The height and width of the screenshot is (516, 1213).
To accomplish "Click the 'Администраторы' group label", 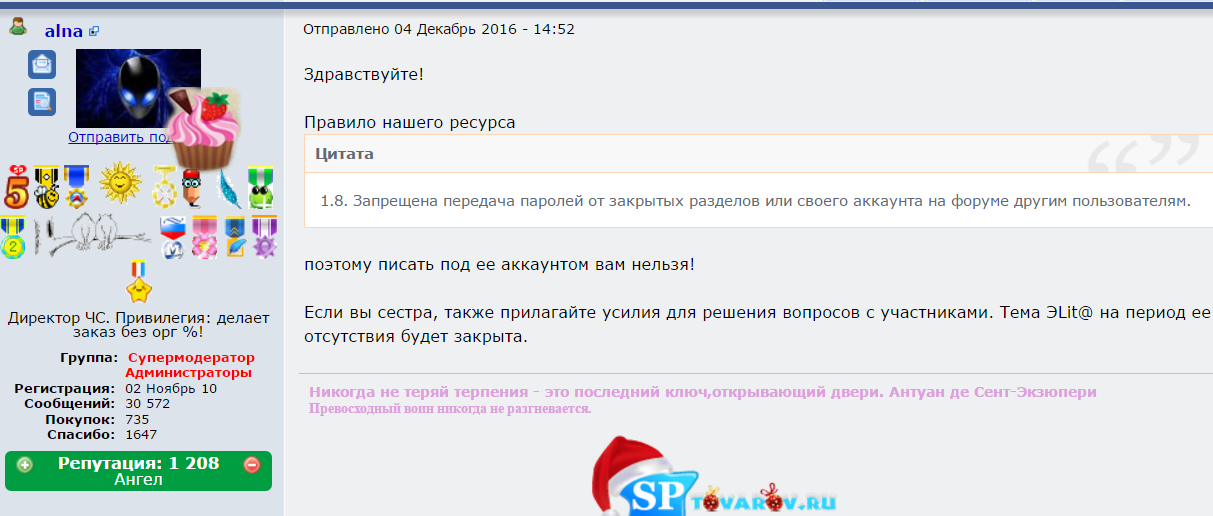I will (x=188, y=372).
